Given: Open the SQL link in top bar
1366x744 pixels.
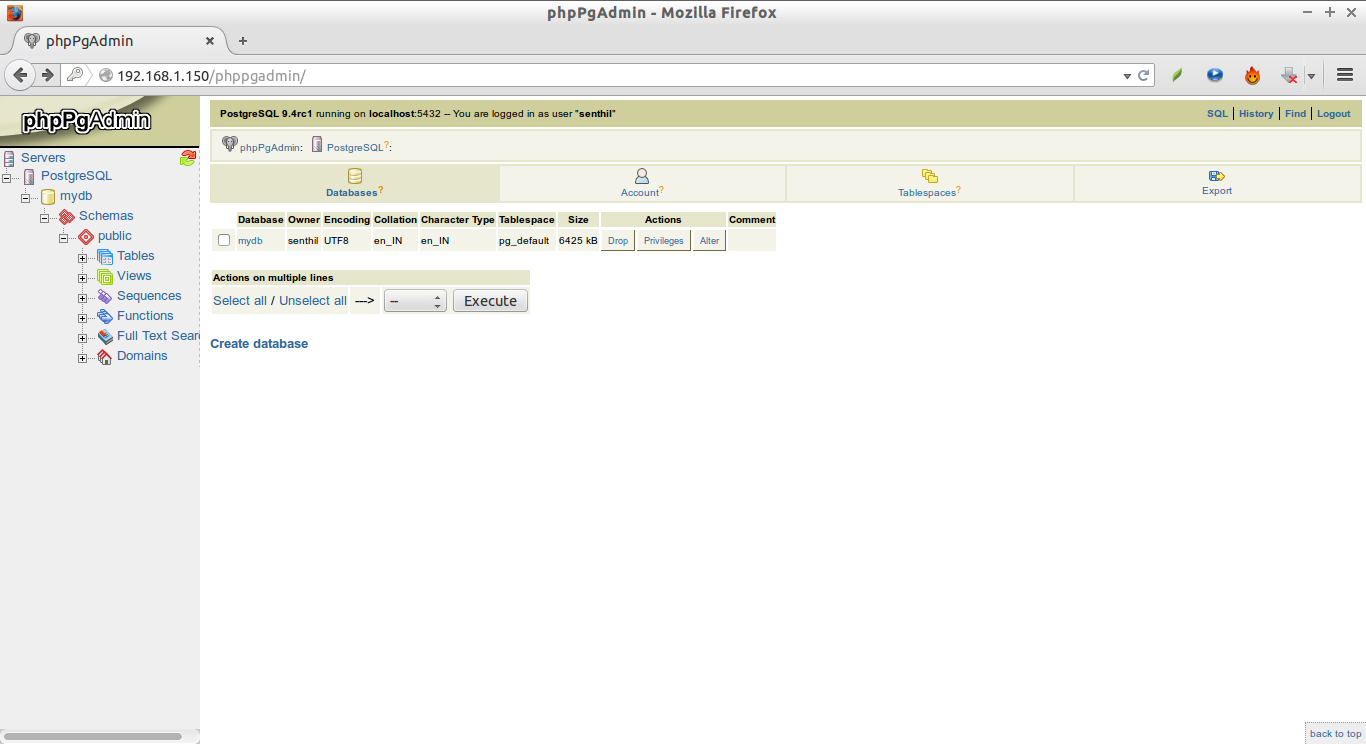Looking at the screenshot, I should [x=1217, y=114].
